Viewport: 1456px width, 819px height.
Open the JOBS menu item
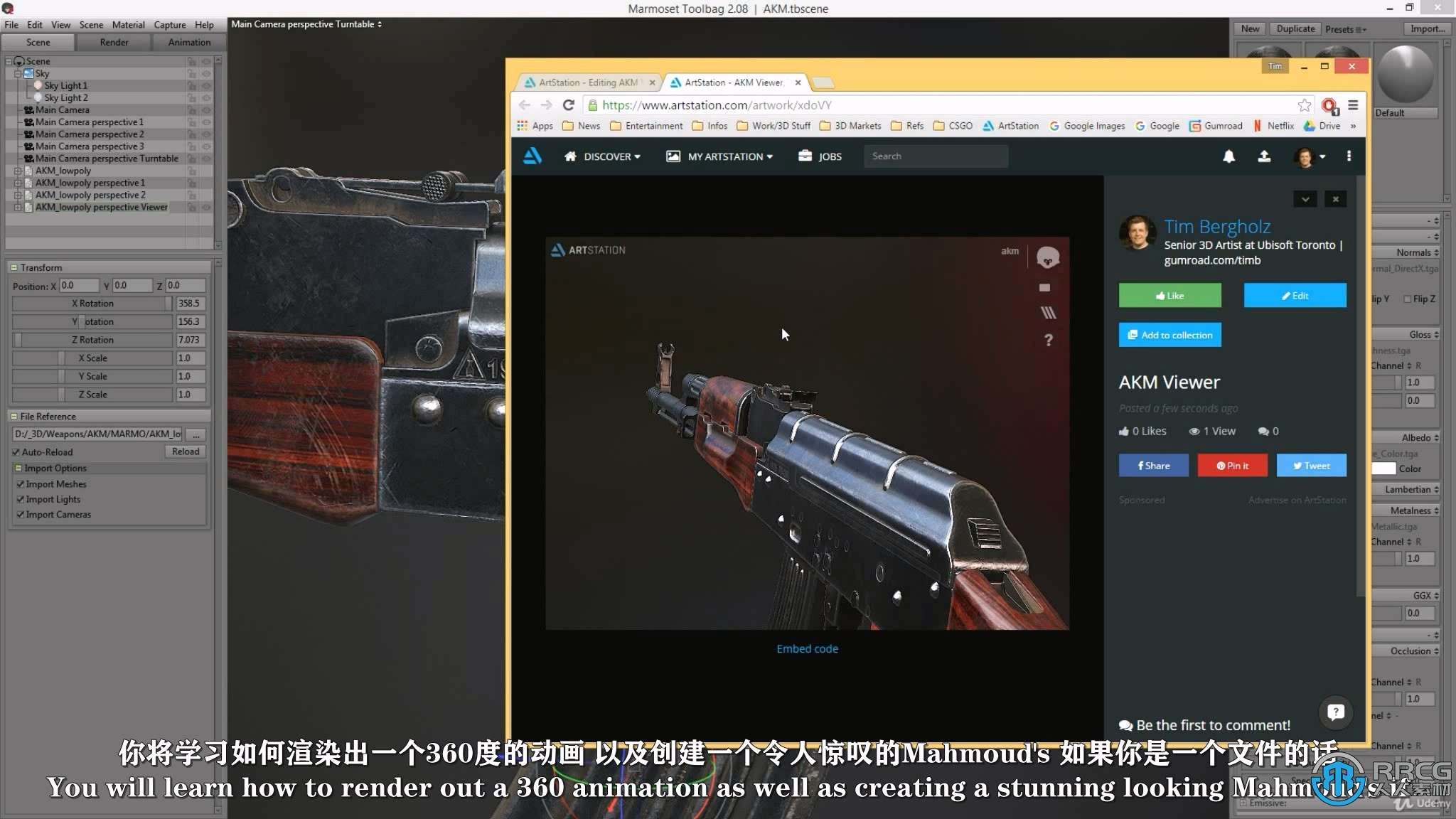click(x=820, y=156)
